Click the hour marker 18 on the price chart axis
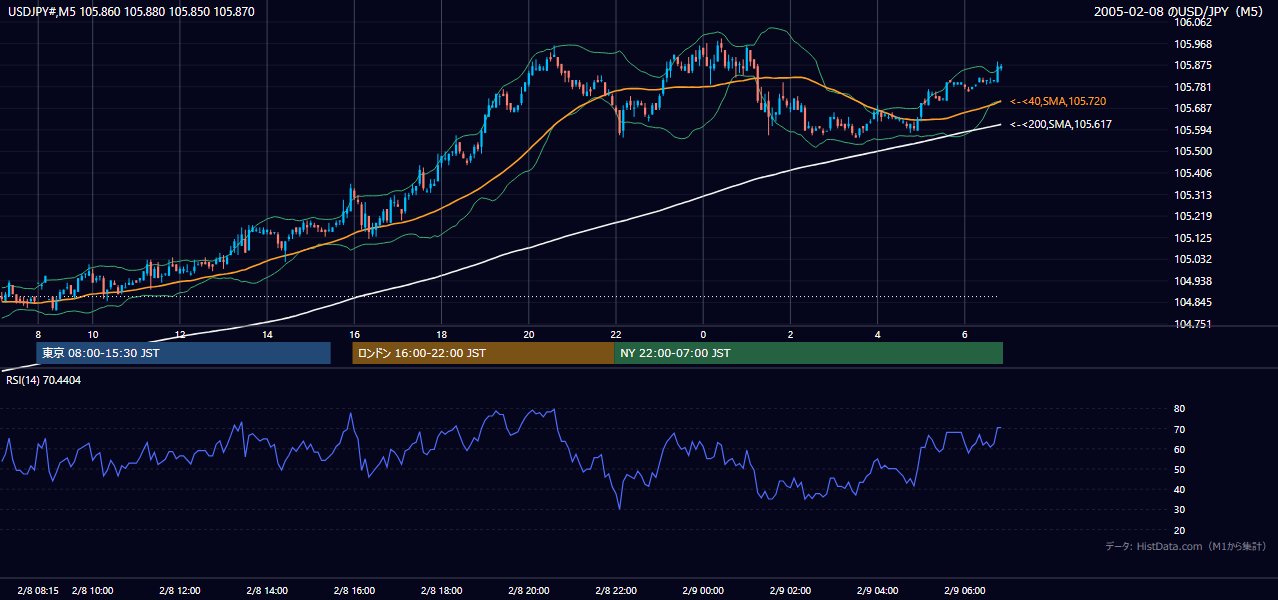 (441, 334)
